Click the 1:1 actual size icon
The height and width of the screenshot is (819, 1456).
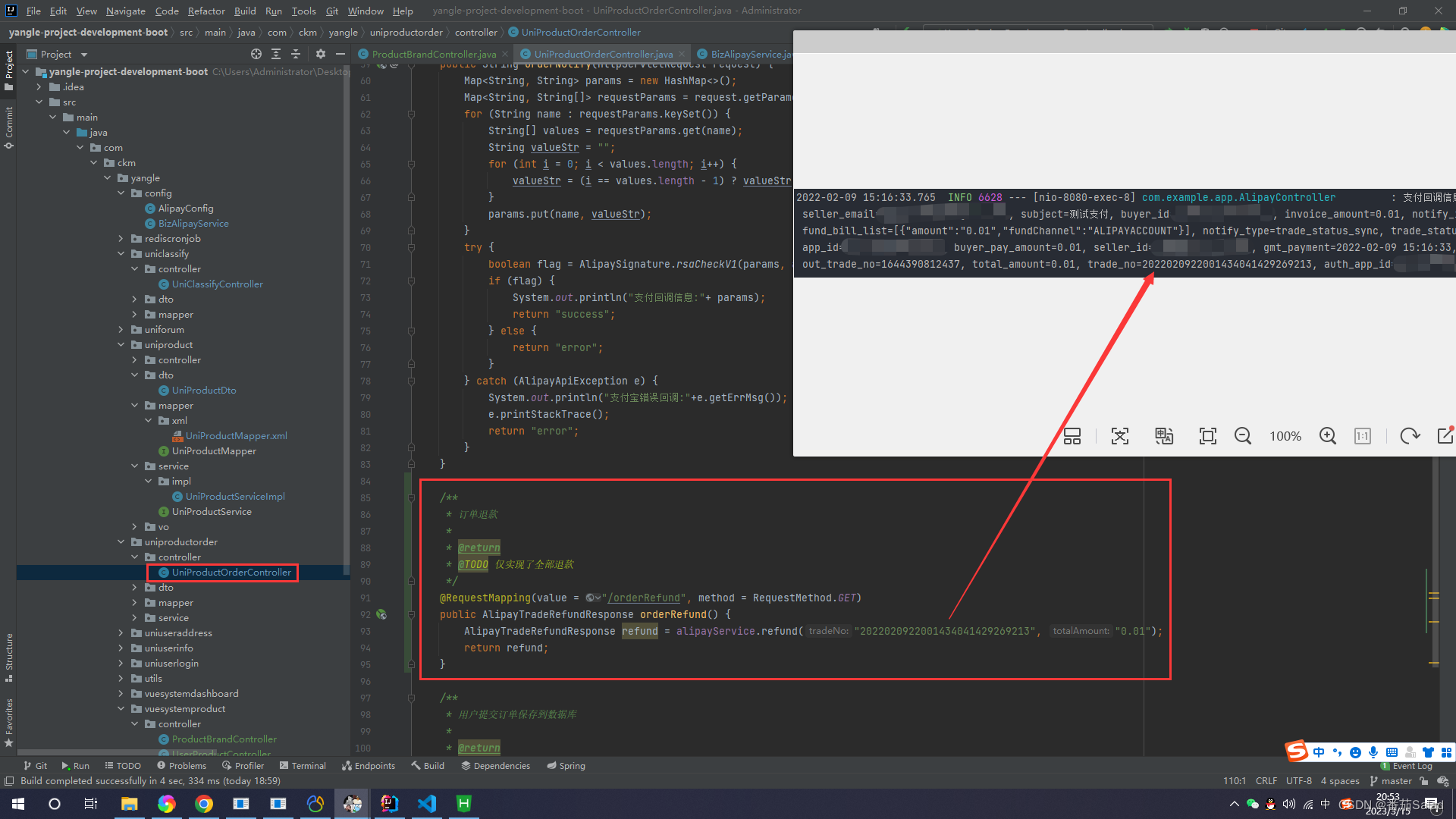tap(1363, 436)
